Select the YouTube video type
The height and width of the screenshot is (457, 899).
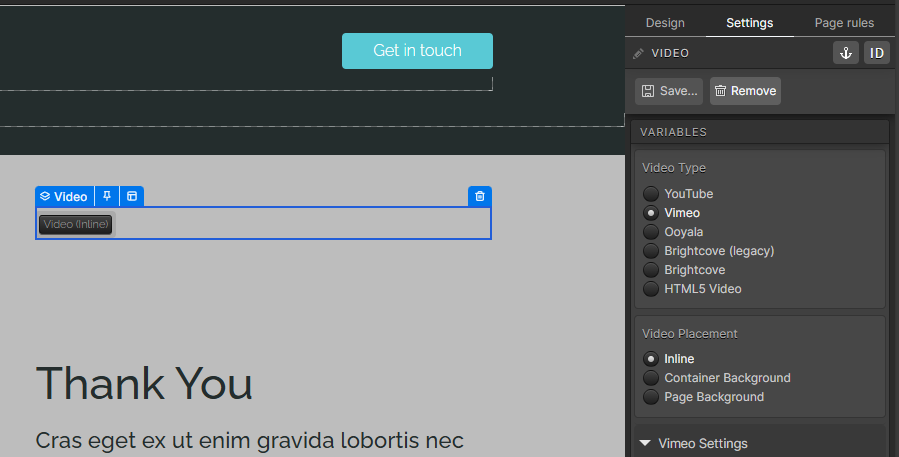coord(651,194)
